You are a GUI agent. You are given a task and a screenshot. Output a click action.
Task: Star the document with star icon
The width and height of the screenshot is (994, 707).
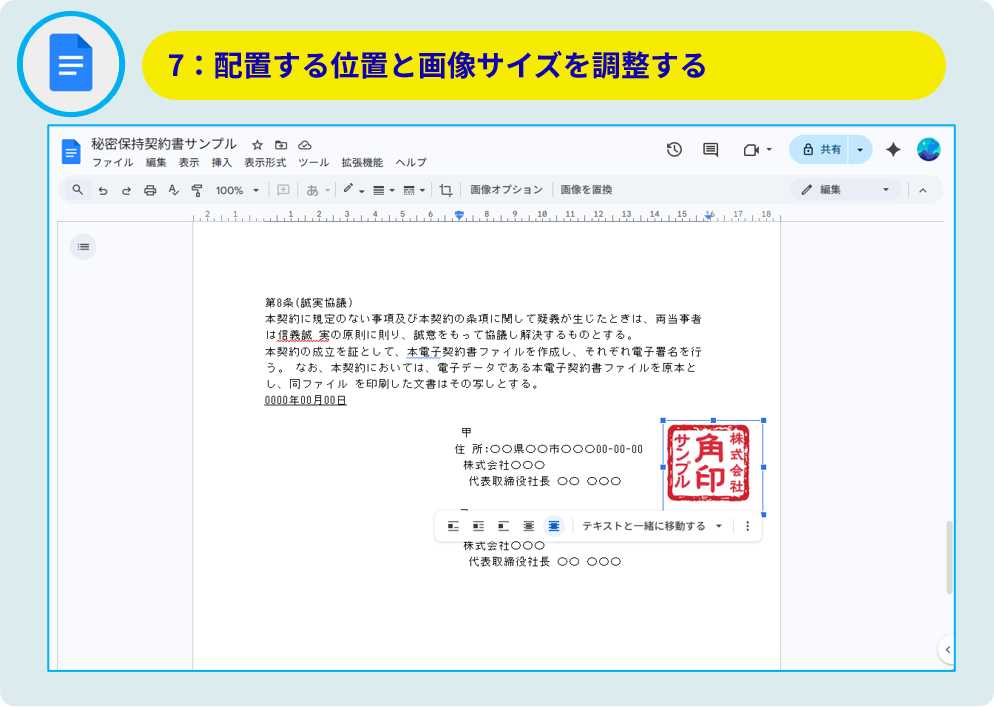(x=257, y=145)
